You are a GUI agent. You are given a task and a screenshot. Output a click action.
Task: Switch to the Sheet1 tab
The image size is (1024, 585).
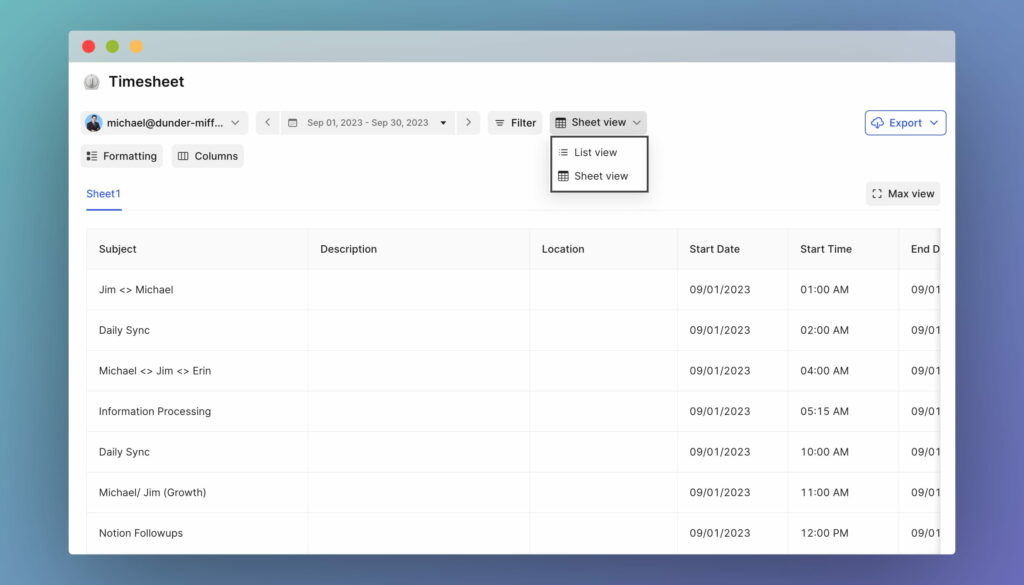tap(103, 194)
